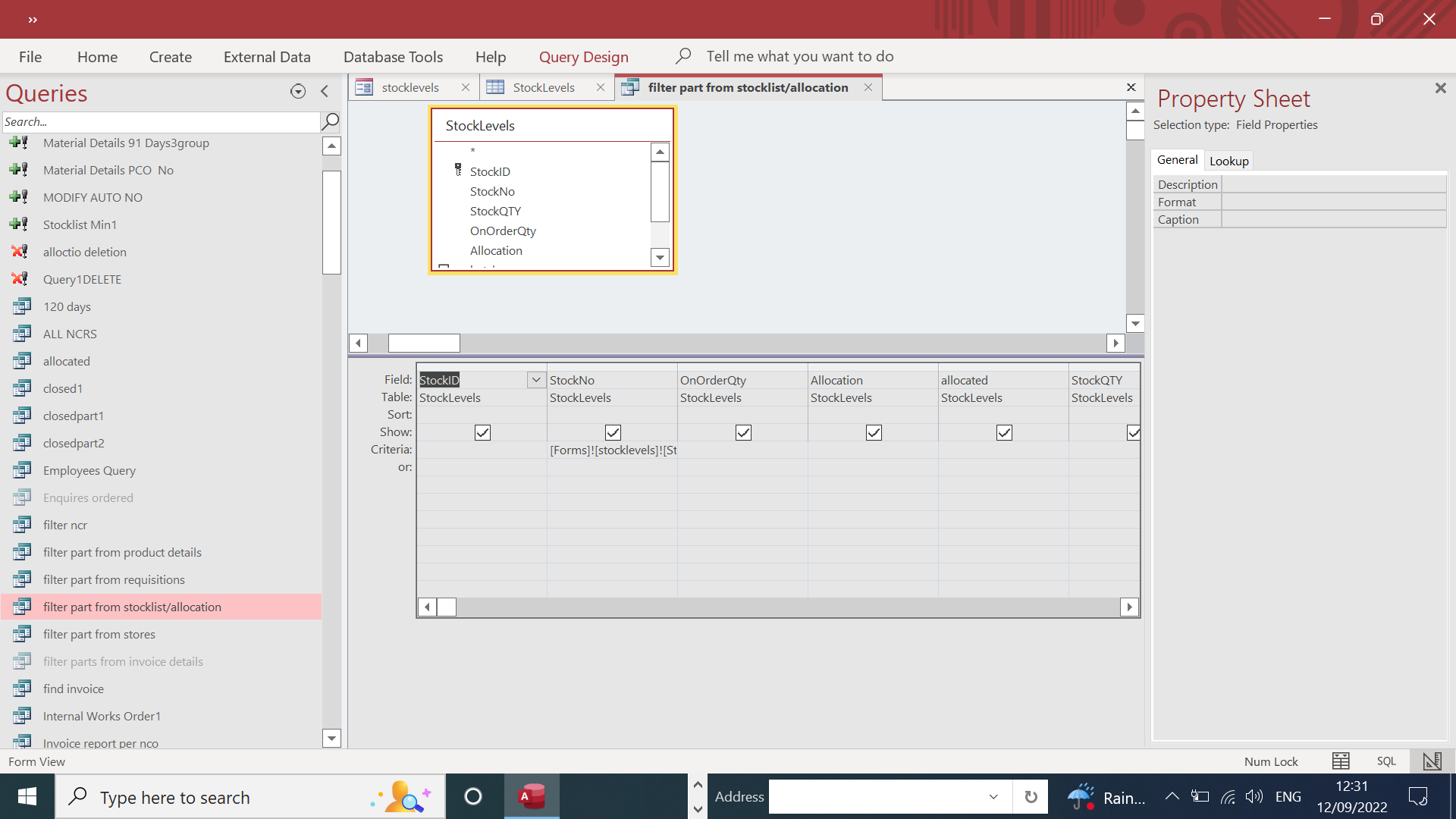
Task: Open the Material Details 91 Days3group query icon
Action: click(20, 143)
